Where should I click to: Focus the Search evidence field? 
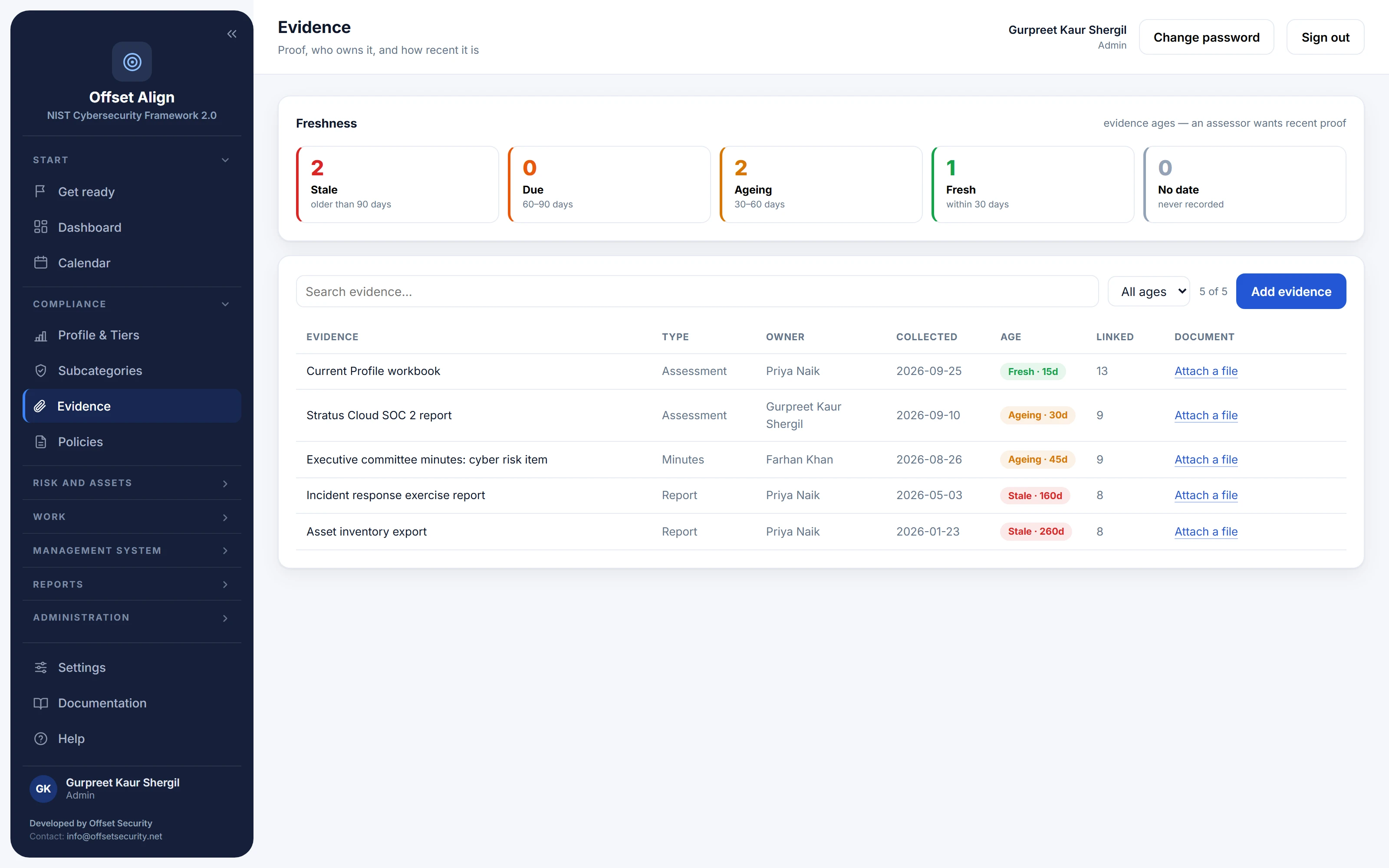(697, 291)
